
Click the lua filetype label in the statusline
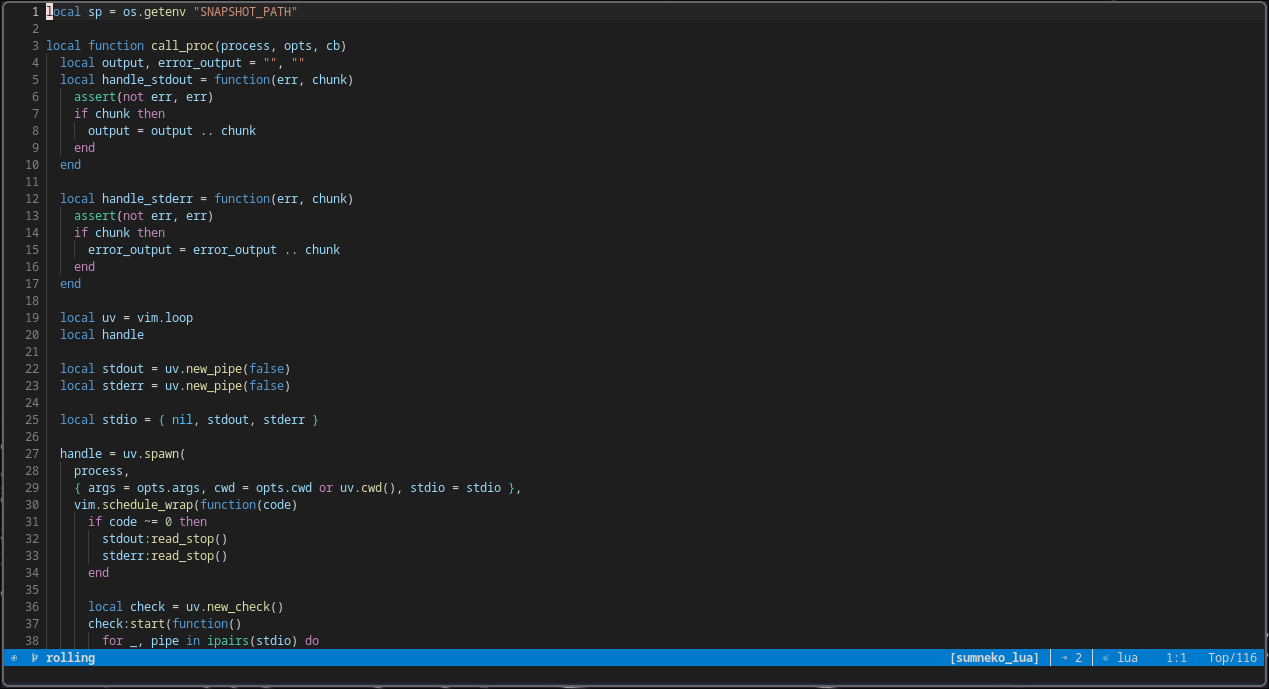(1128, 658)
